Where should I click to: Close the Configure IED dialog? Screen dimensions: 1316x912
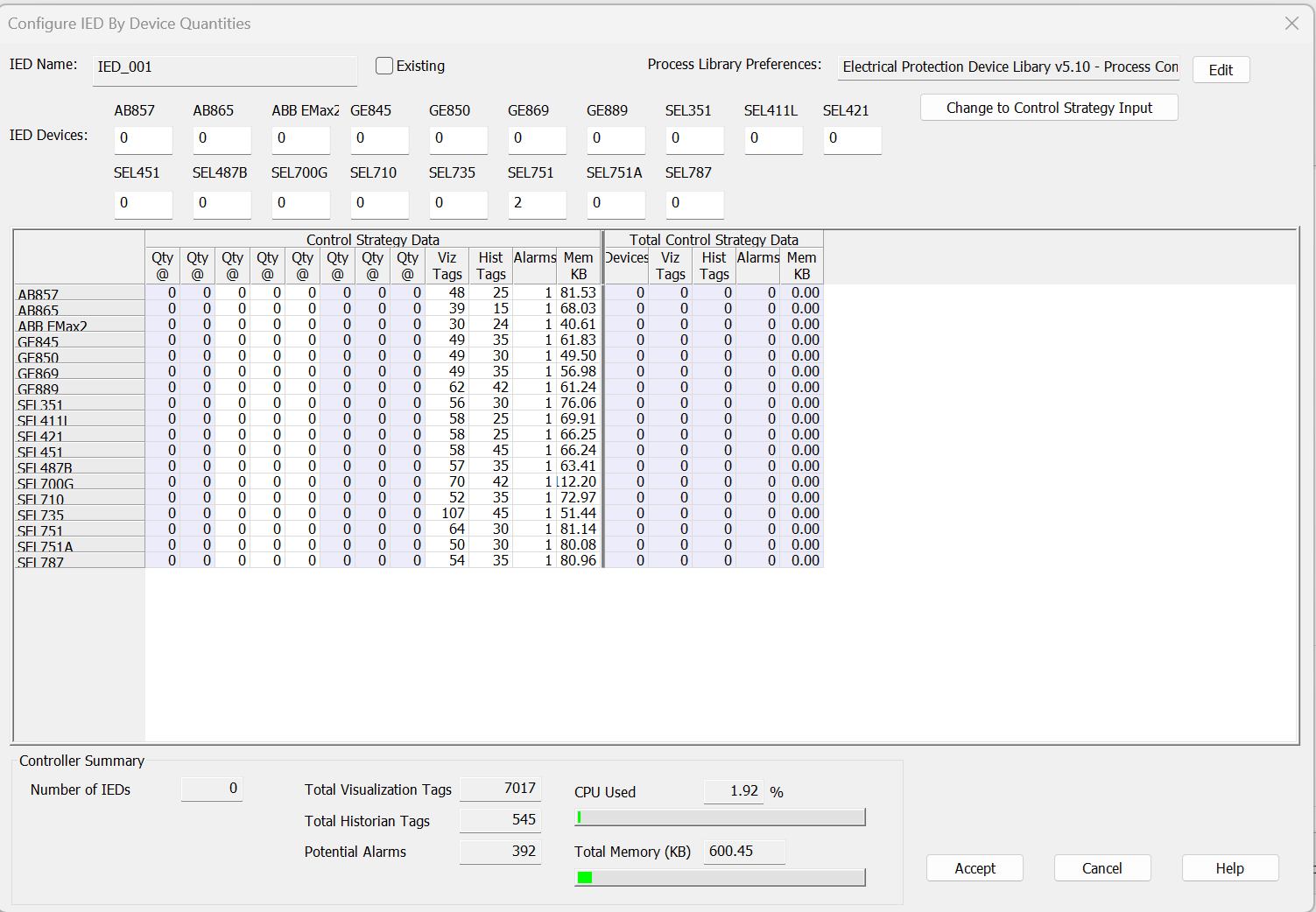point(1291,24)
